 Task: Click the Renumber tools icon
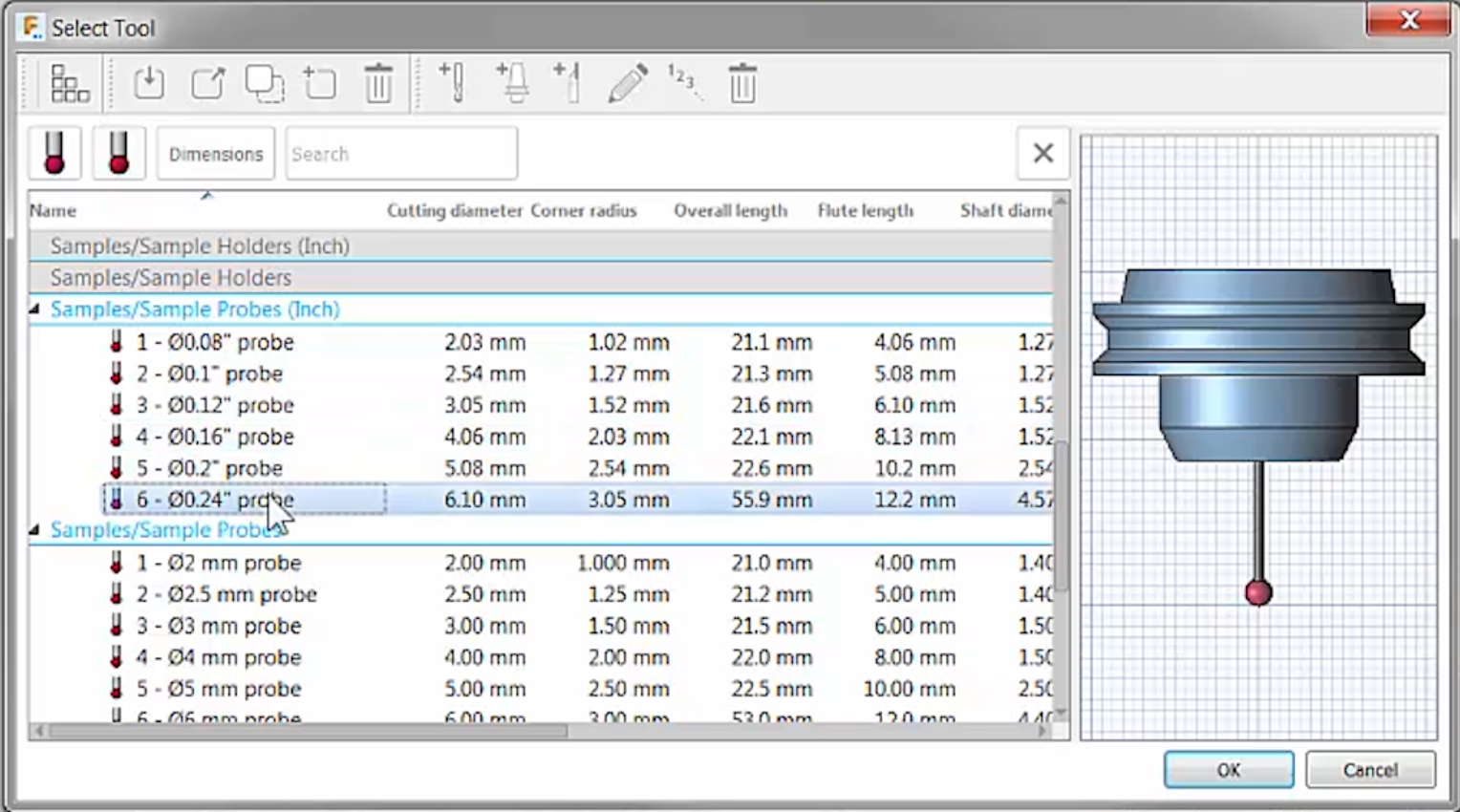684,84
